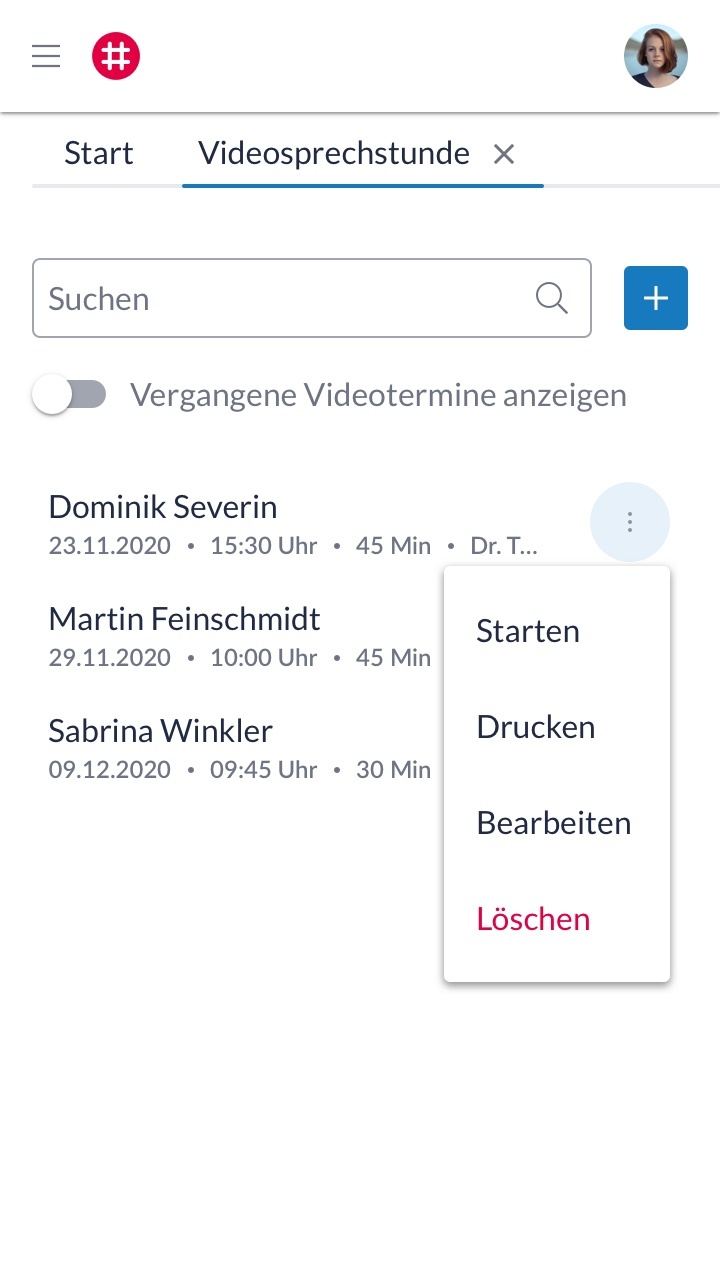
Task: Switch to the Start tab
Action: coord(99,154)
